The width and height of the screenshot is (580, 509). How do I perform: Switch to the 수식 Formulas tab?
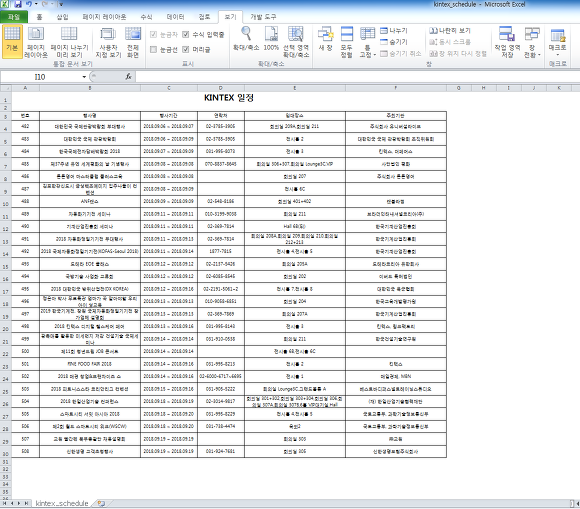pyautogui.click(x=146, y=17)
